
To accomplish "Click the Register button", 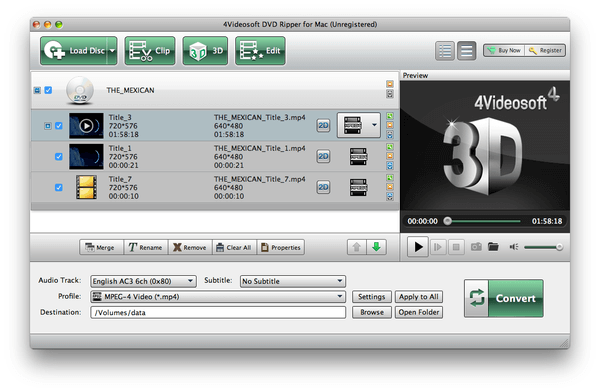I will (545, 50).
